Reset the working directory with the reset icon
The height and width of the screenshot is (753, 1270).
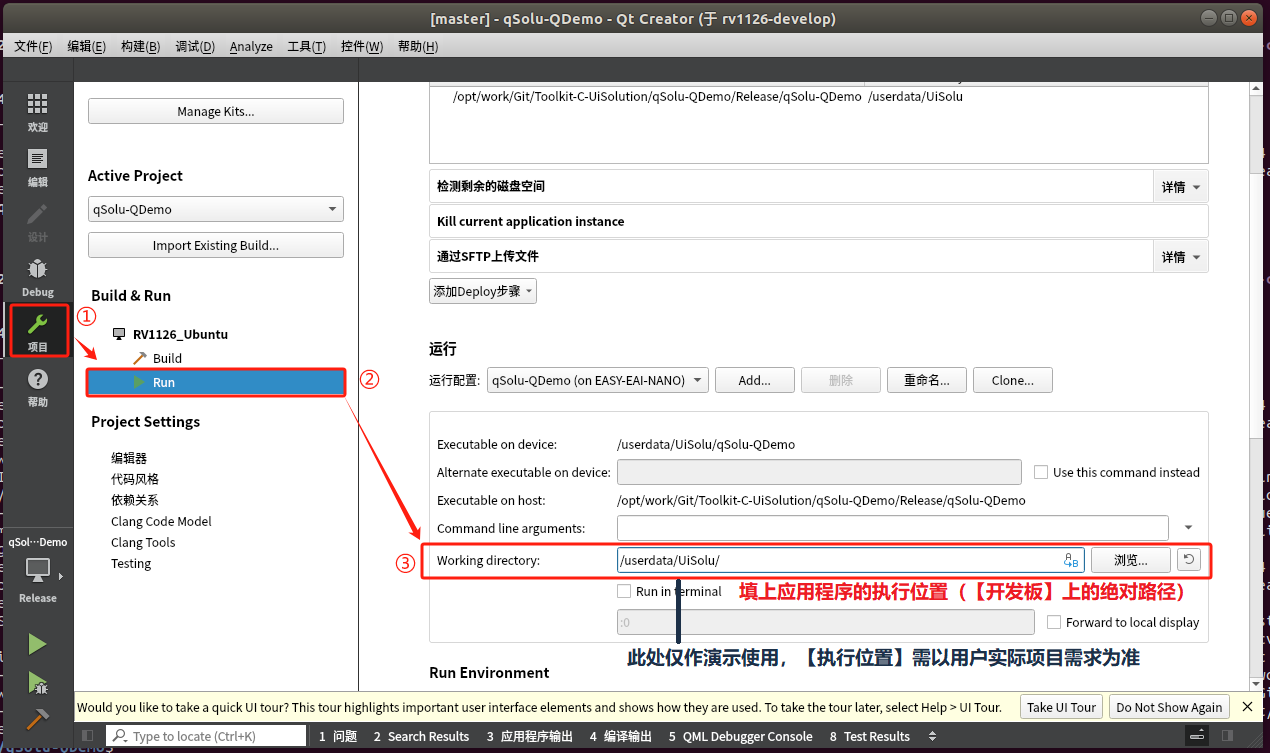[1187, 560]
